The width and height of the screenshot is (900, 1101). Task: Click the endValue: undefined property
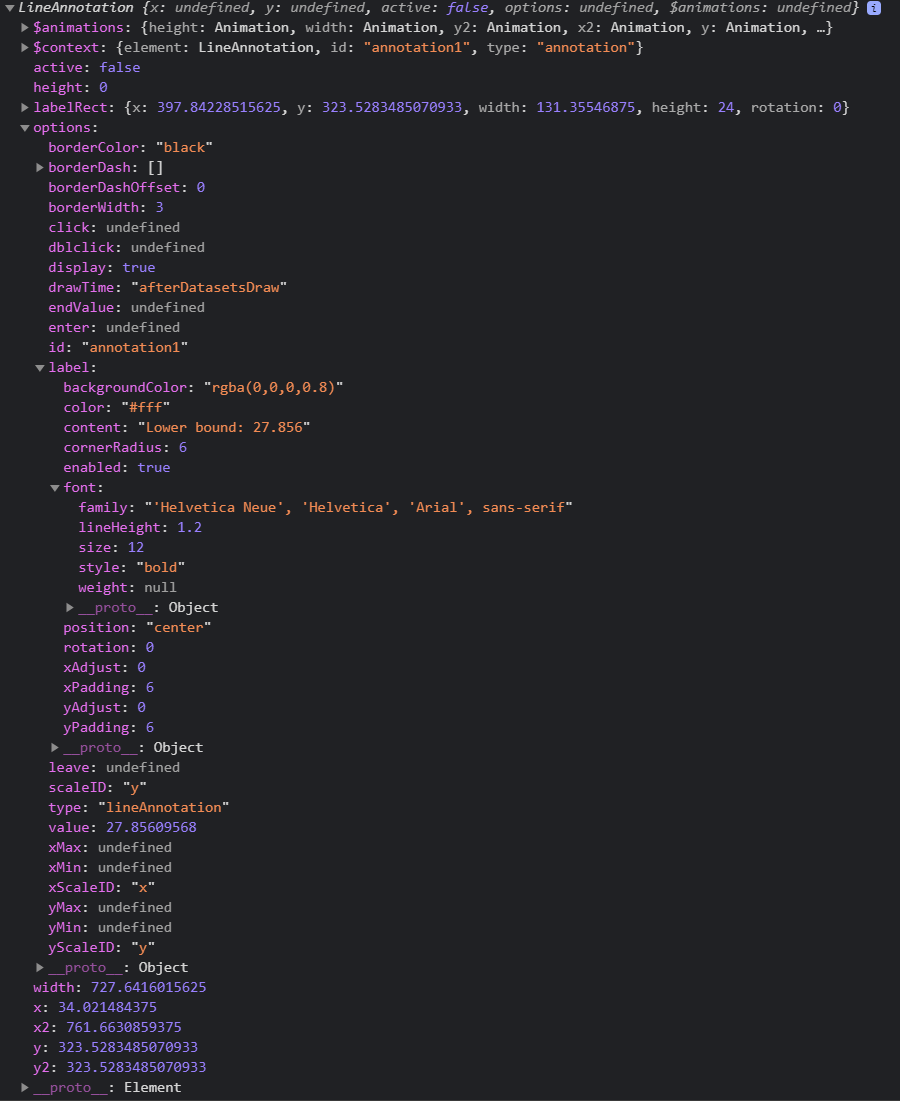(126, 308)
